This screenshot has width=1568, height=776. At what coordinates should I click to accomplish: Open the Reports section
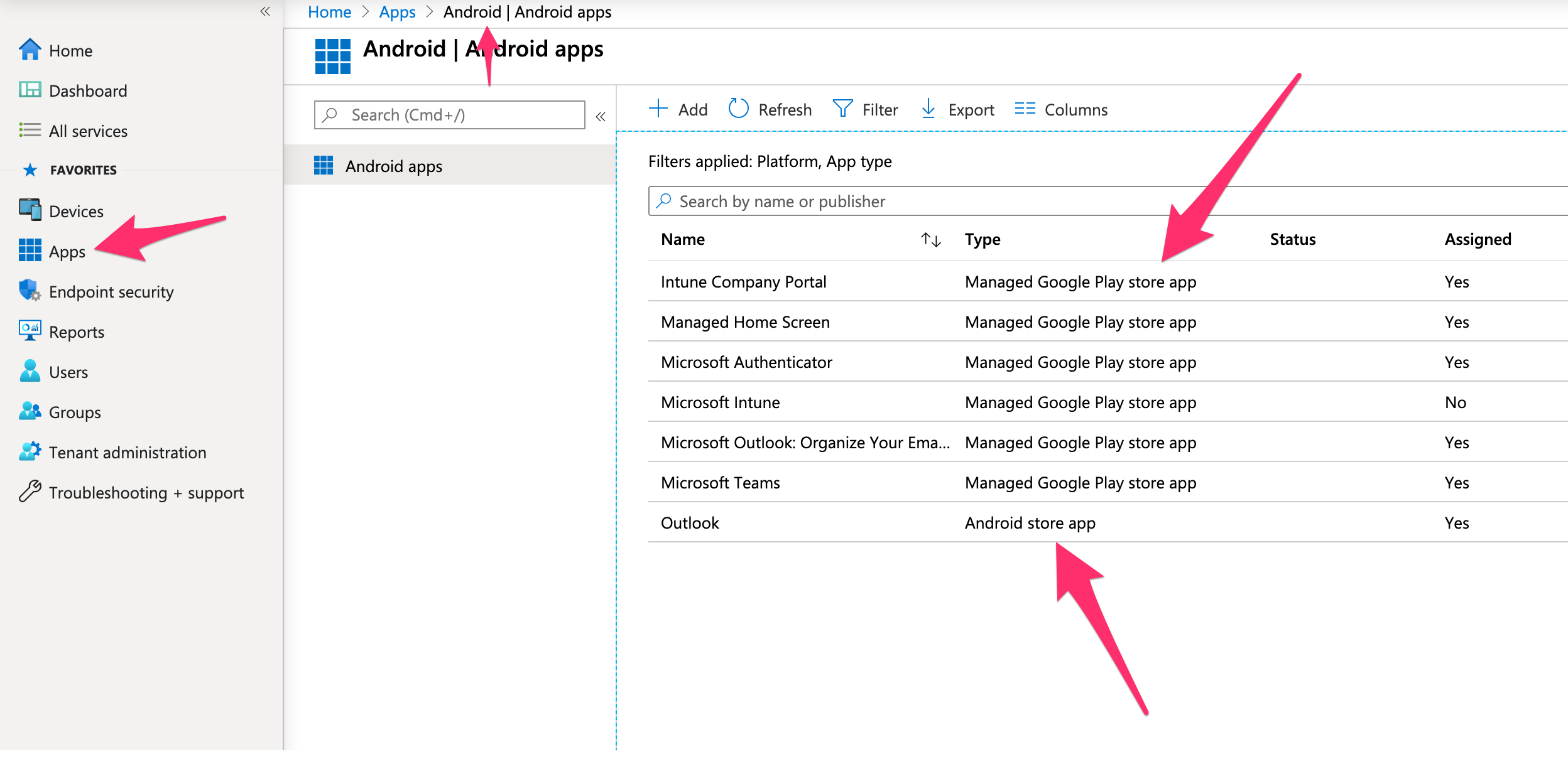click(x=77, y=331)
